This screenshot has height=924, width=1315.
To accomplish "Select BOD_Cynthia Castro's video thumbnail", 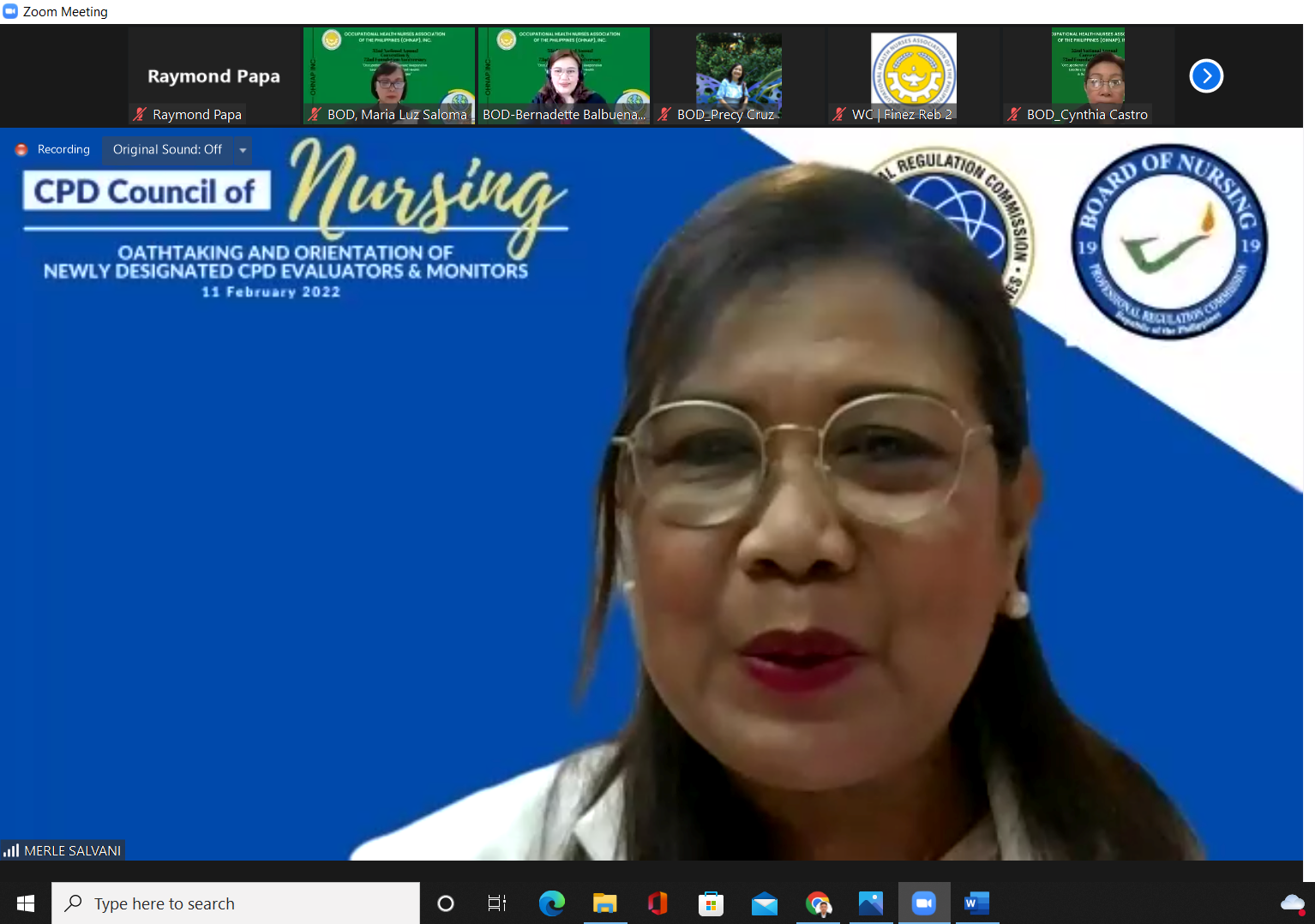I will pos(1089,76).
